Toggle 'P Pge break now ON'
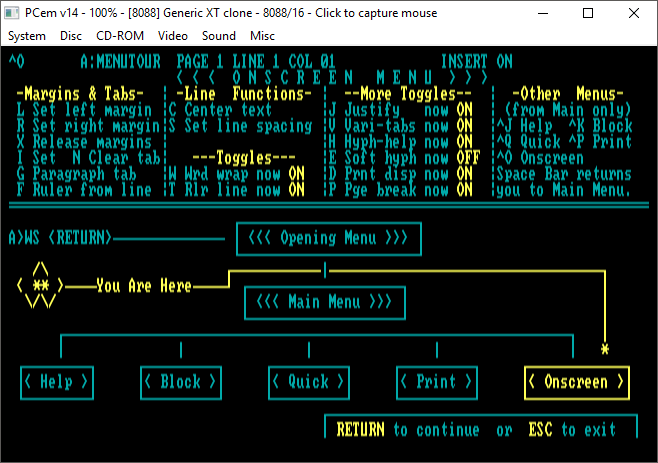658x463 pixels. click(x=400, y=190)
